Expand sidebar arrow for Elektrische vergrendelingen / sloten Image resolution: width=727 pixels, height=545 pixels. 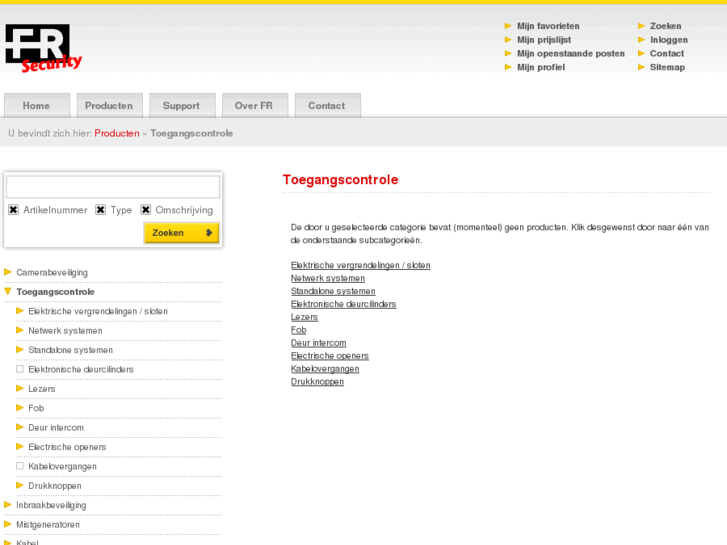pyautogui.click(x=19, y=311)
